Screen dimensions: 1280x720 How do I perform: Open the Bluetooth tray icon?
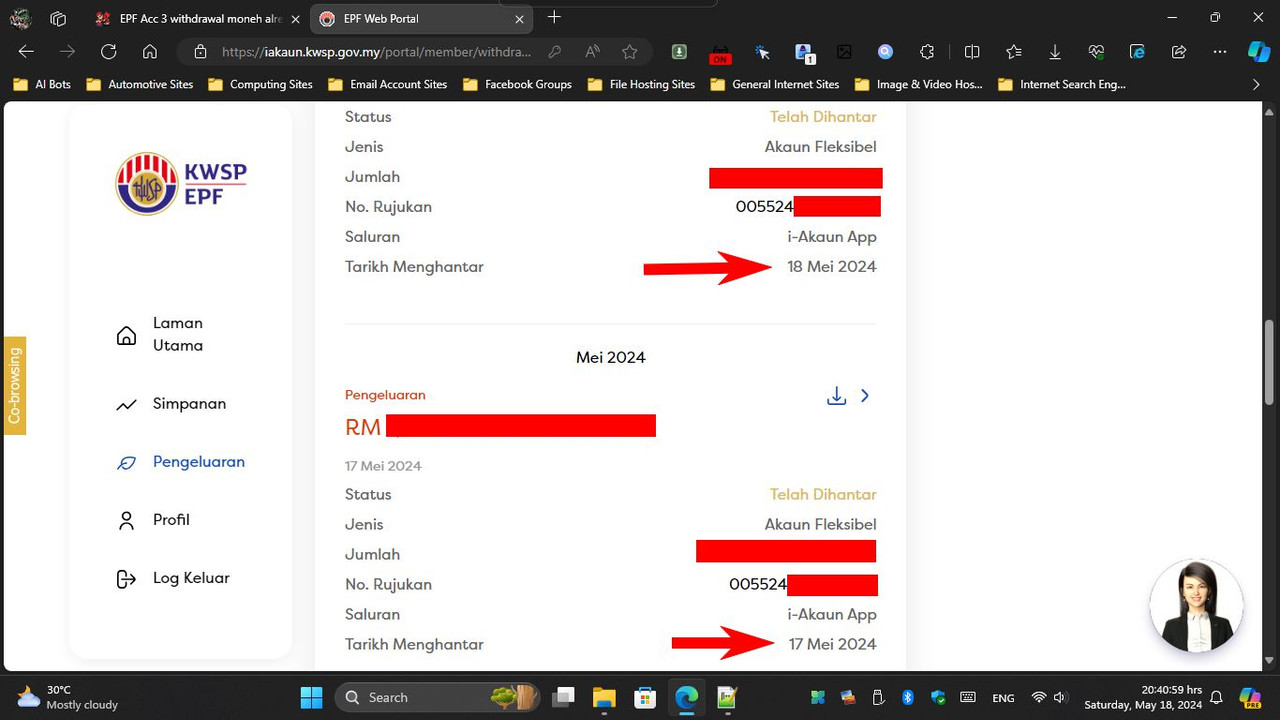pos(908,697)
